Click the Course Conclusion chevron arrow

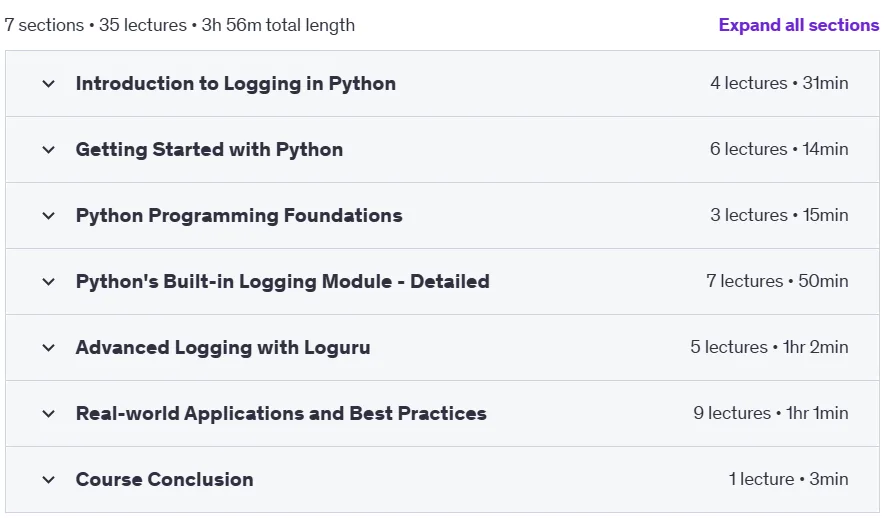tap(48, 480)
